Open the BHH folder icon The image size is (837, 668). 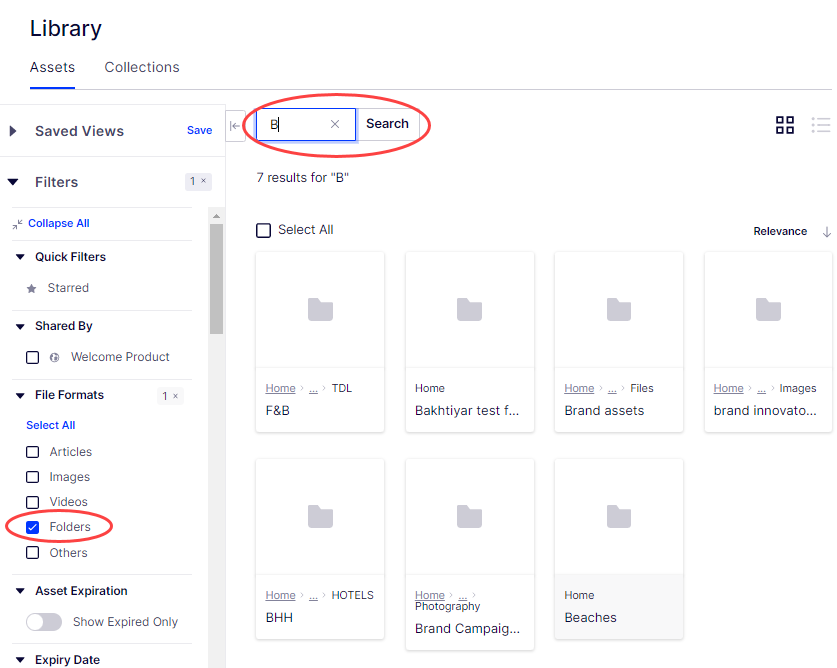[320, 516]
